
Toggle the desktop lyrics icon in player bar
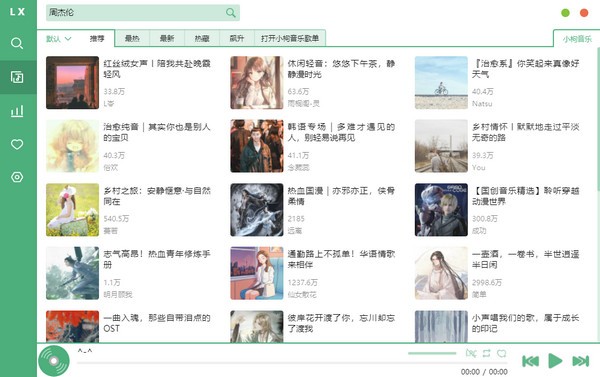tap(471, 353)
